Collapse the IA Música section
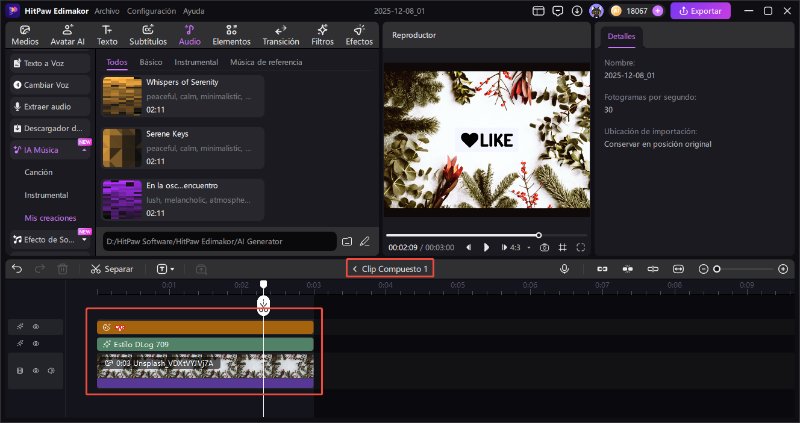800x423 pixels. coord(84,151)
